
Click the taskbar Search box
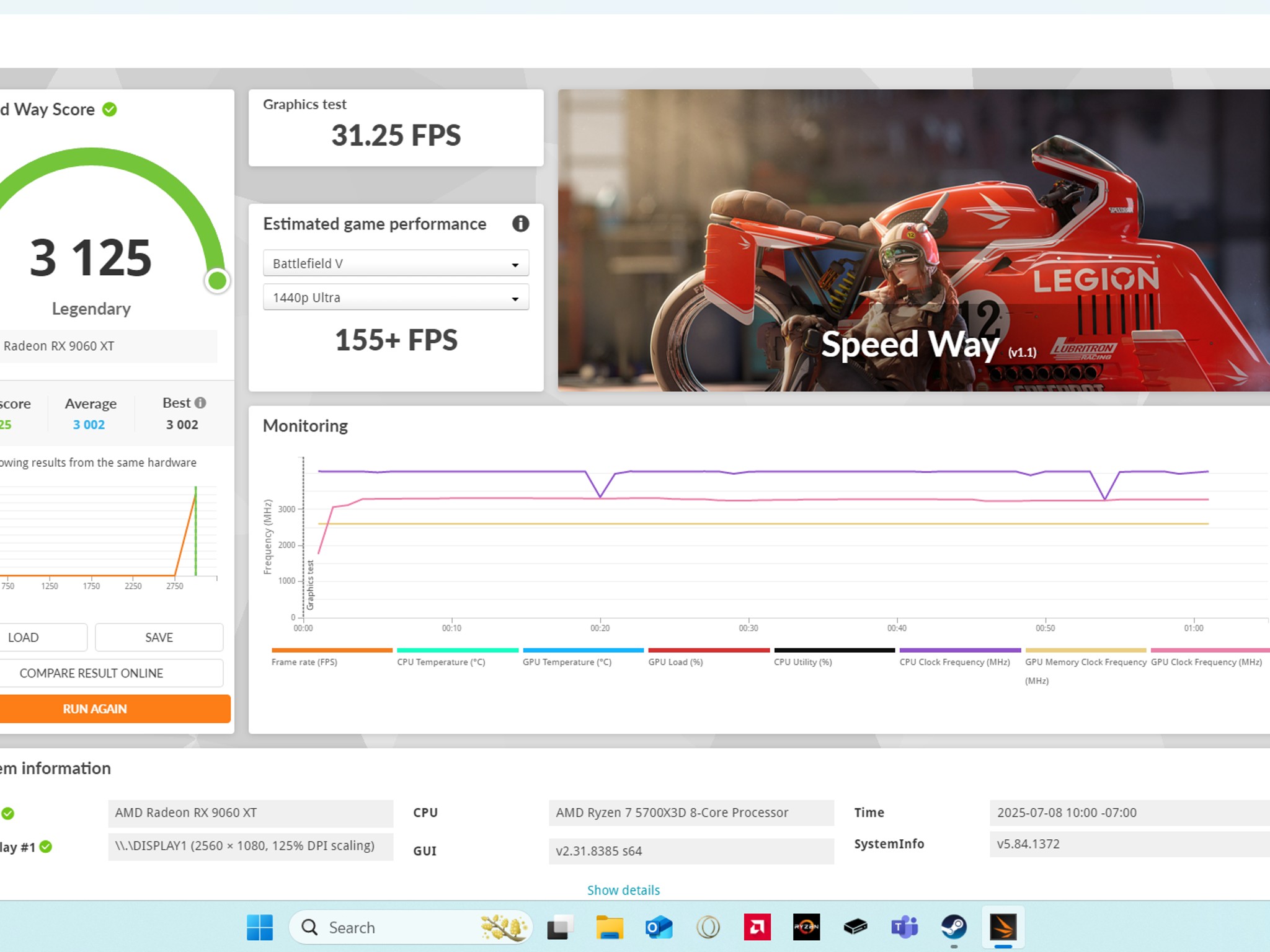pos(410,928)
